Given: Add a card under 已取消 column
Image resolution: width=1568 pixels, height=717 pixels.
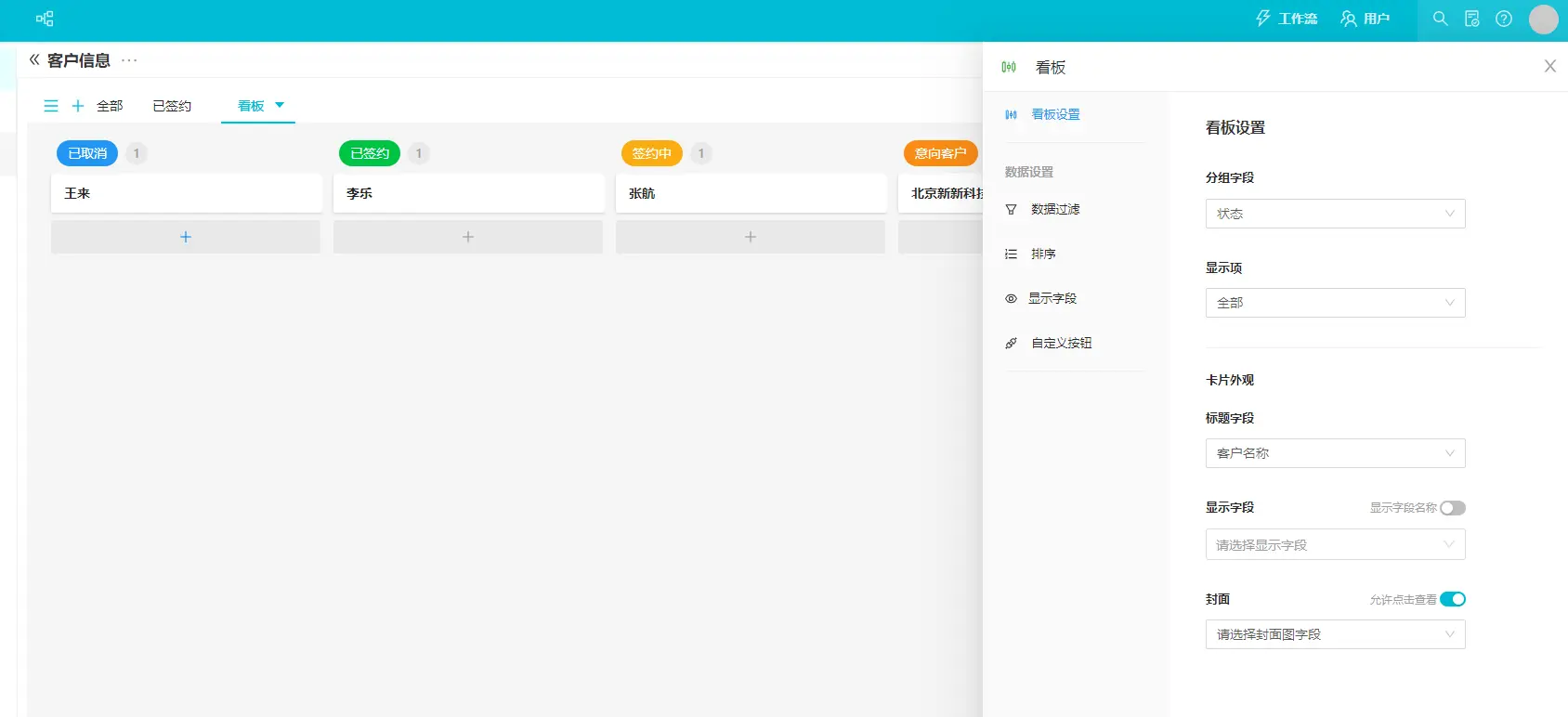Looking at the screenshot, I should (x=186, y=237).
